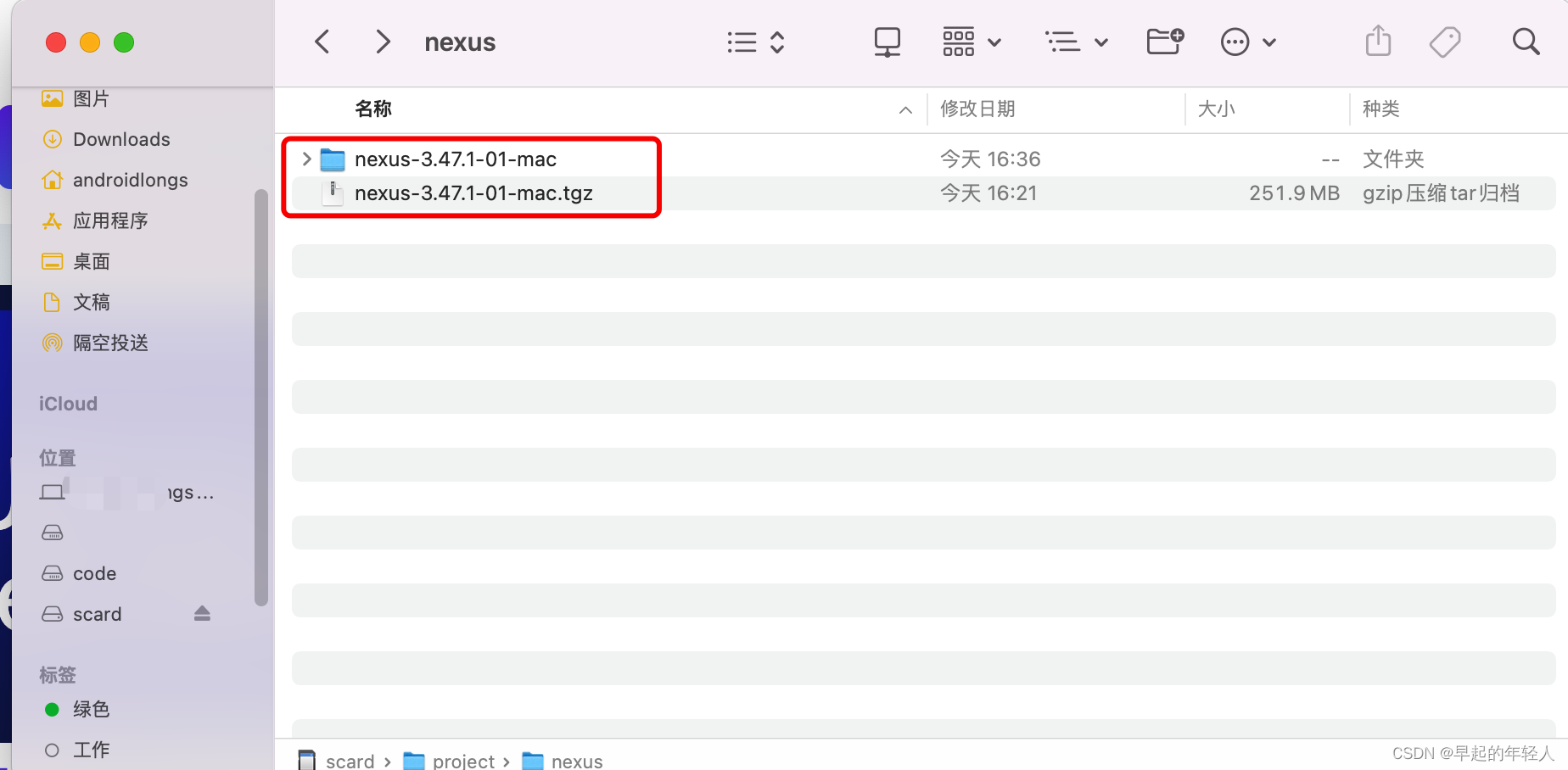Select the nexus-3.47.1-01-mac folder row
The image size is (1568, 770).
(923, 159)
